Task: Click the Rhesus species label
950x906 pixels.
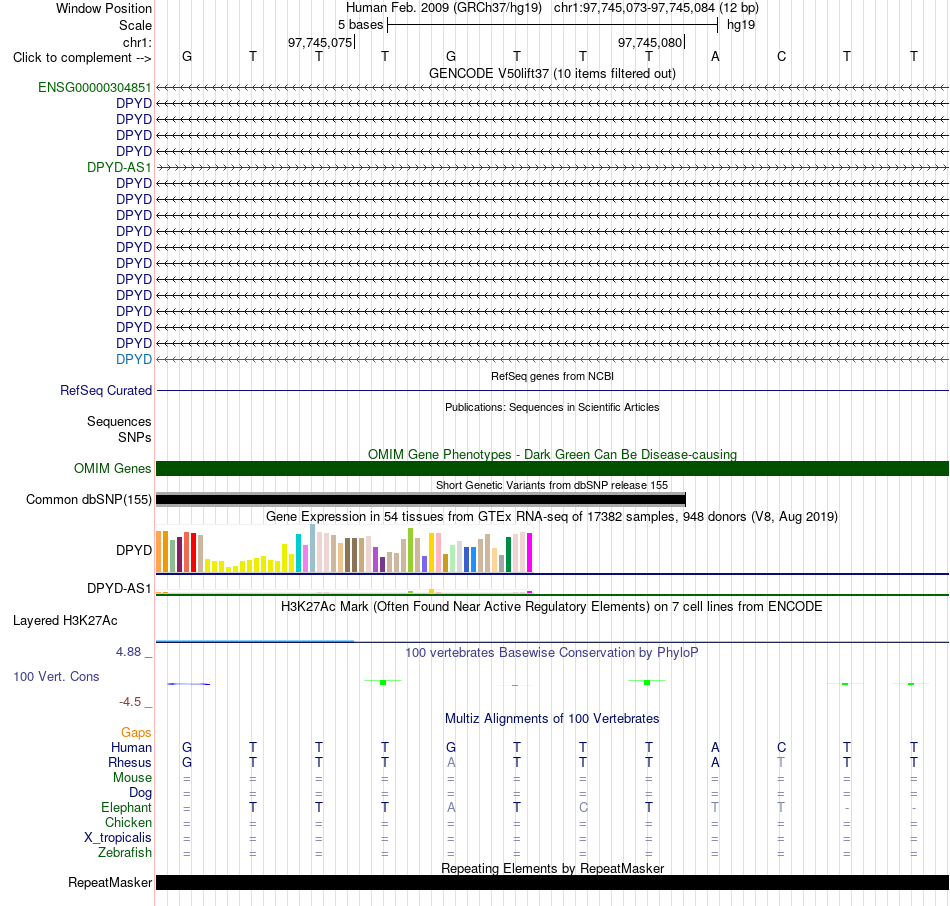Action: click(130, 762)
